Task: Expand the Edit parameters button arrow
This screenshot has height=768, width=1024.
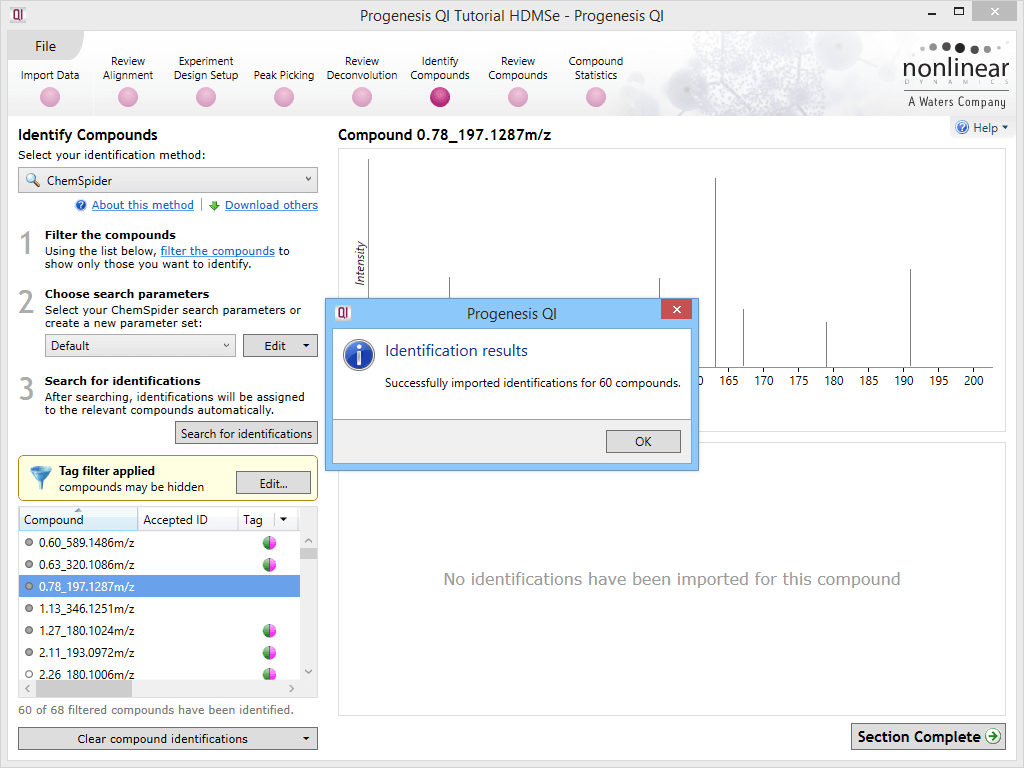Action: [306, 345]
